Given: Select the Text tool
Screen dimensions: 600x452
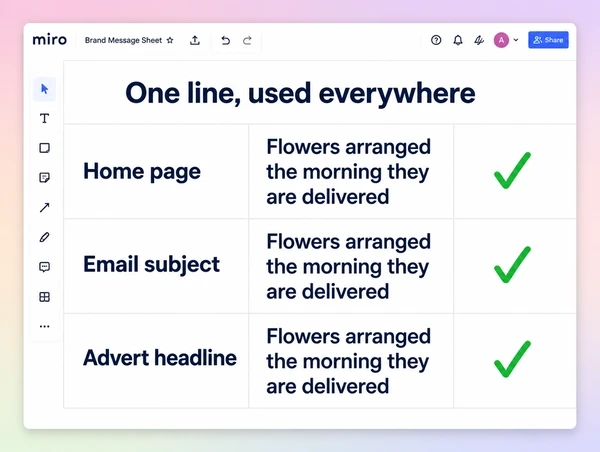Looking at the screenshot, I should (44, 118).
